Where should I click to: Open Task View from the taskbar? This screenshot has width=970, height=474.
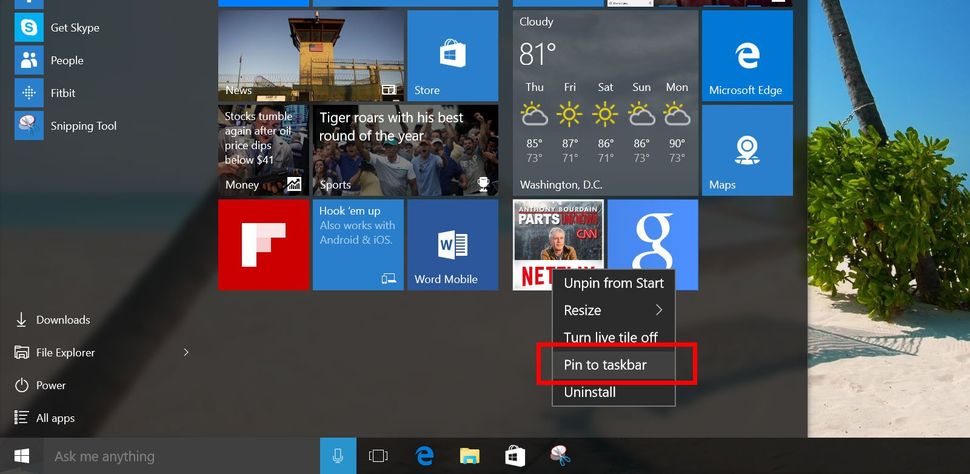(x=378, y=457)
